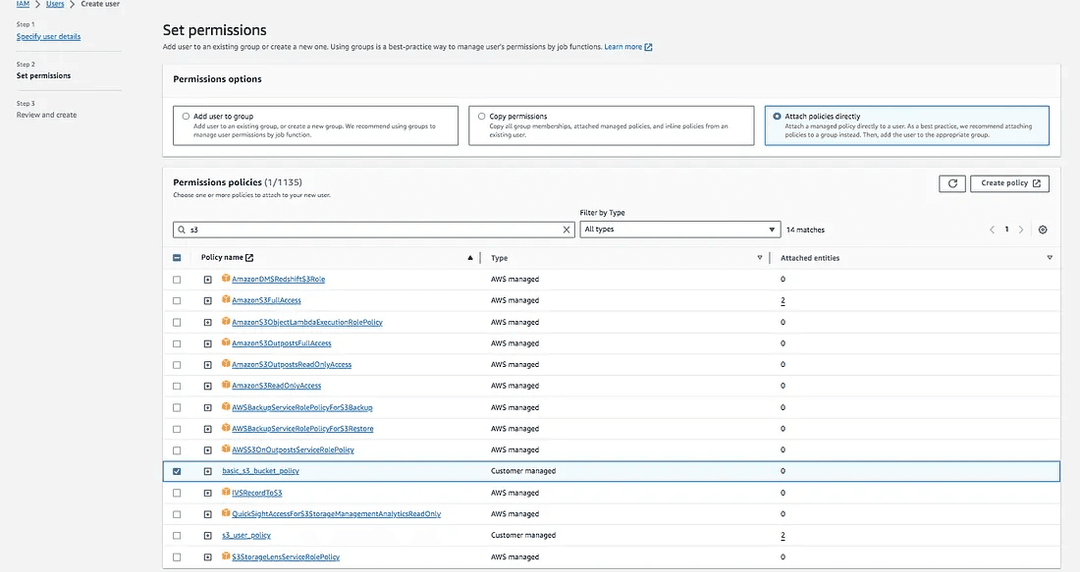
Task: Check the AmazonS3ReadOnlyAccess policy checkbox
Action: (x=177, y=386)
